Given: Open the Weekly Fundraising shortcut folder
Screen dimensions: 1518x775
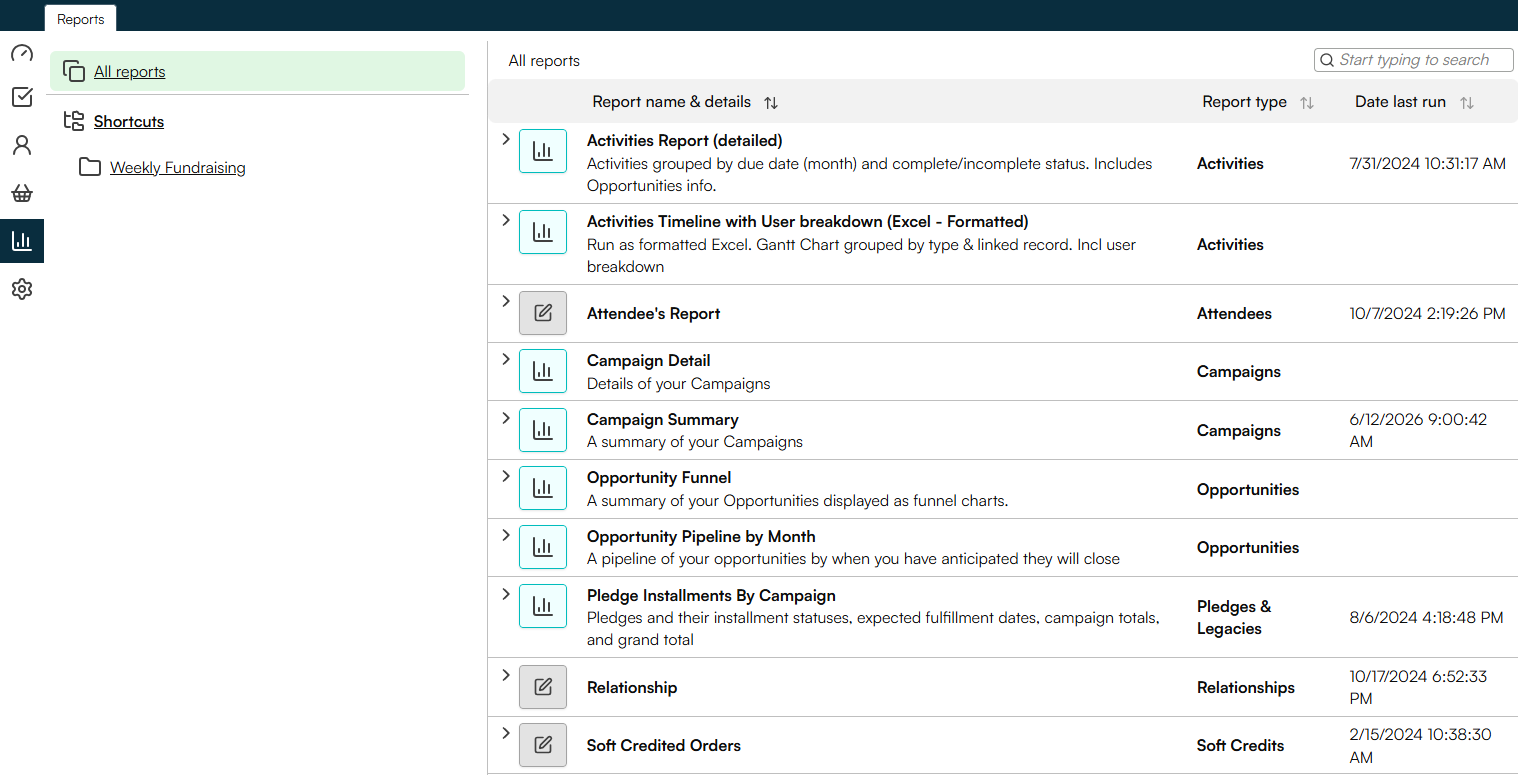Looking at the screenshot, I should pos(178,168).
